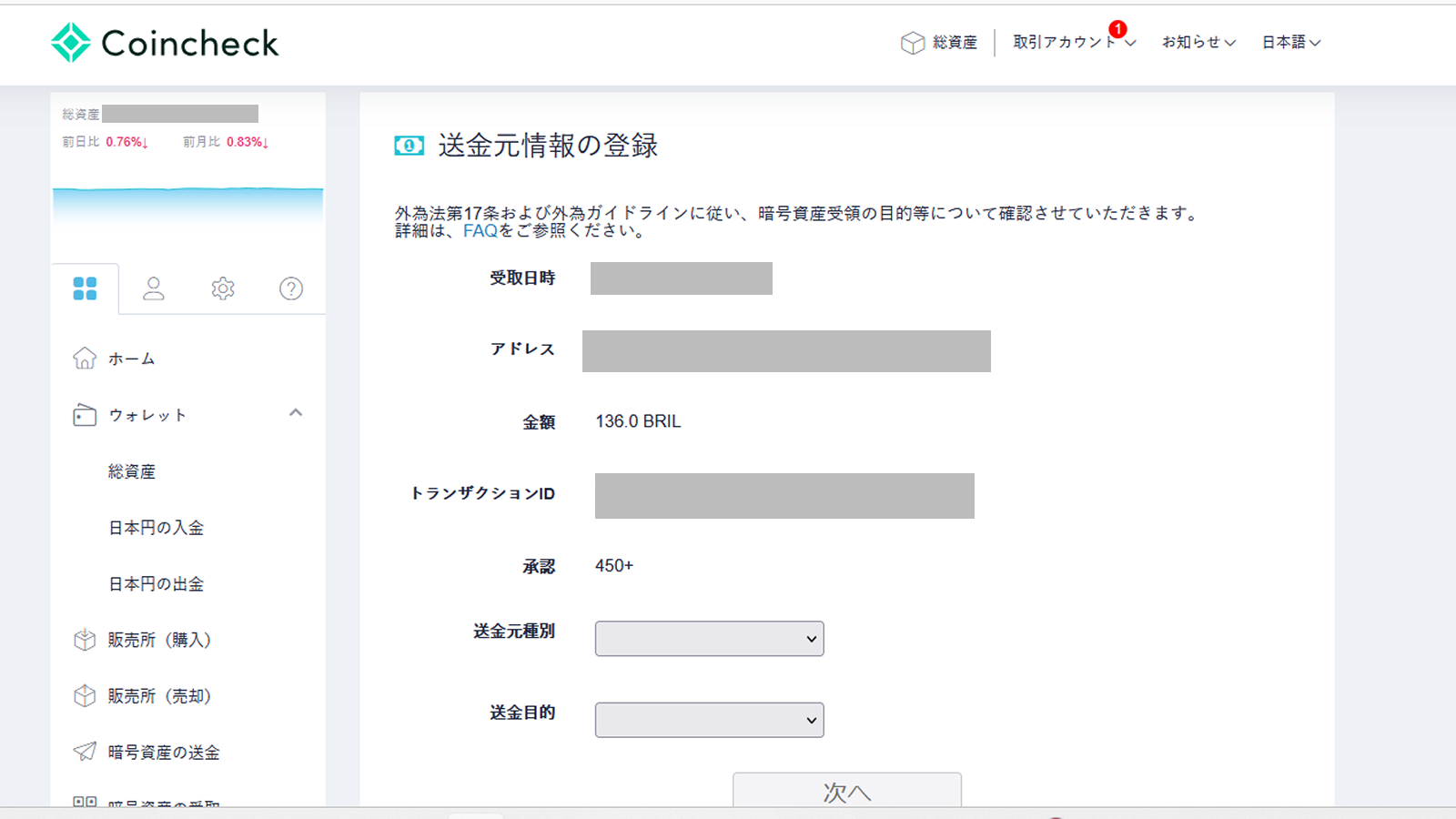Click the wallet icon beside ウォレット
Screen dimensions: 1456x819
pos(85,414)
